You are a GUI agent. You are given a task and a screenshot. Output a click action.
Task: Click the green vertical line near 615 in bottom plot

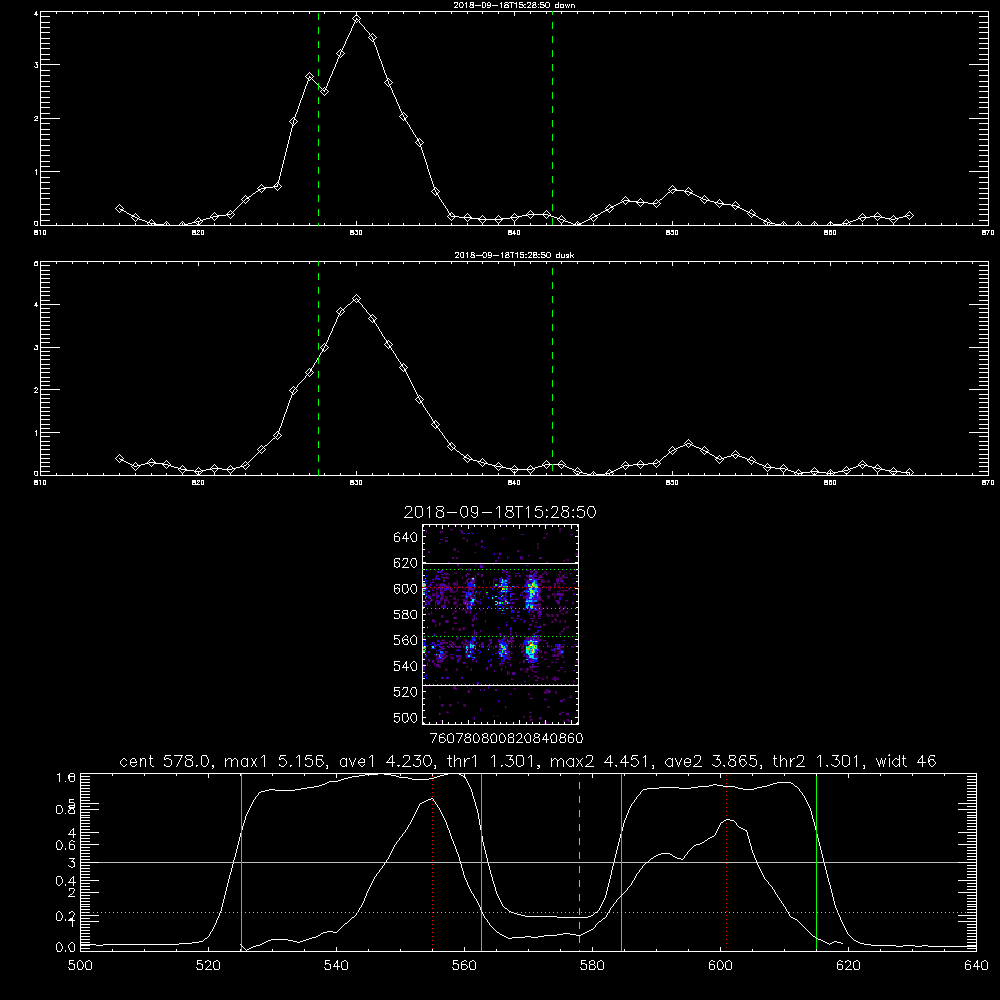coord(816,861)
